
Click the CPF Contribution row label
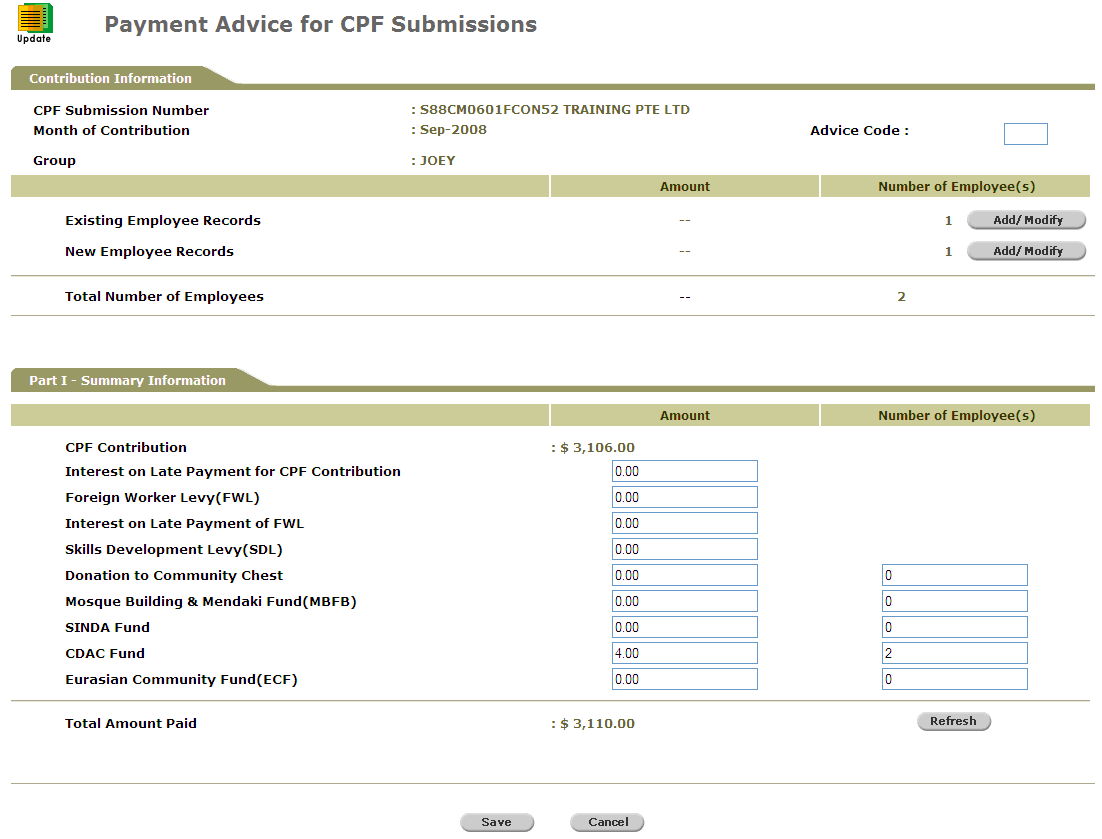pyautogui.click(x=126, y=448)
